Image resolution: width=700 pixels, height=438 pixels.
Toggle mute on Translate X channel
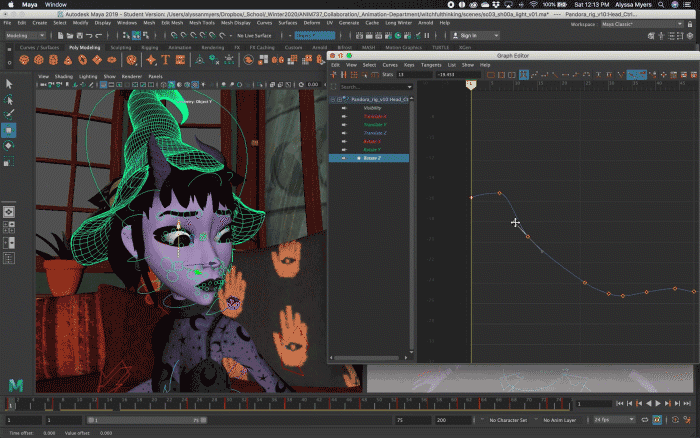(344, 116)
